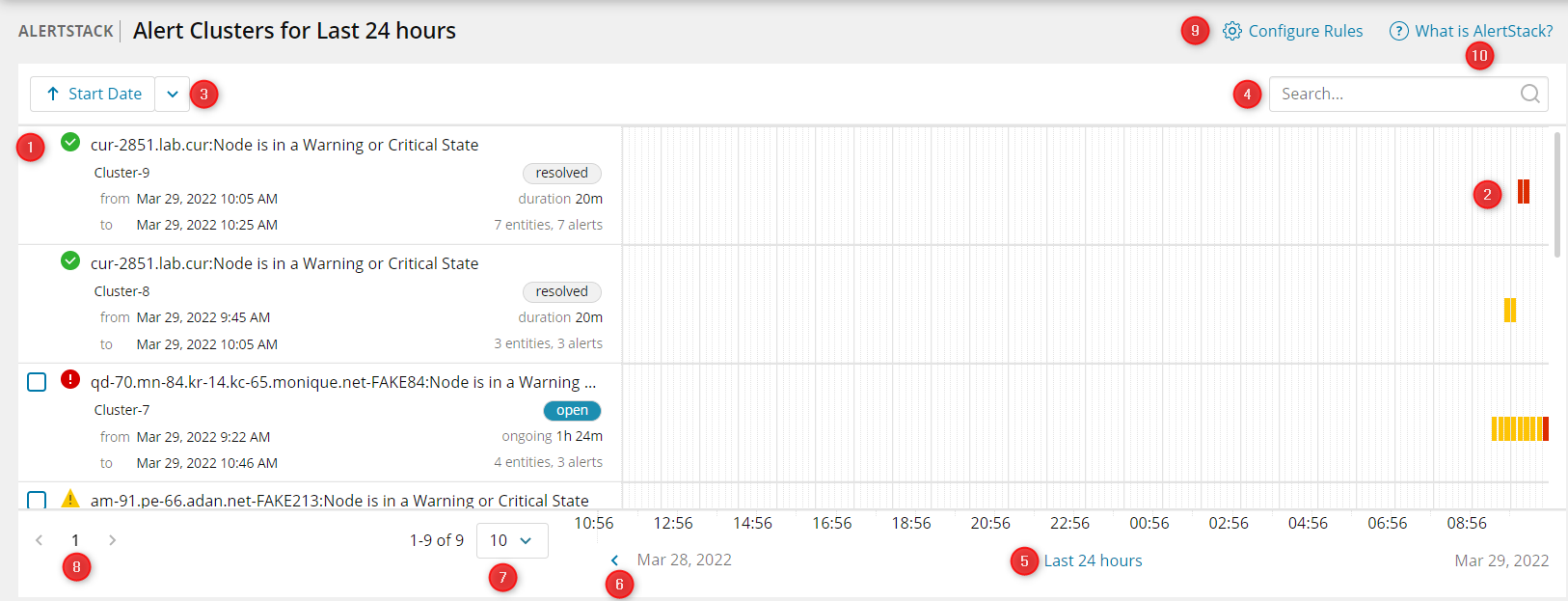Go to next page of clusters
Screen dimensions: 1568x601
(x=112, y=540)
